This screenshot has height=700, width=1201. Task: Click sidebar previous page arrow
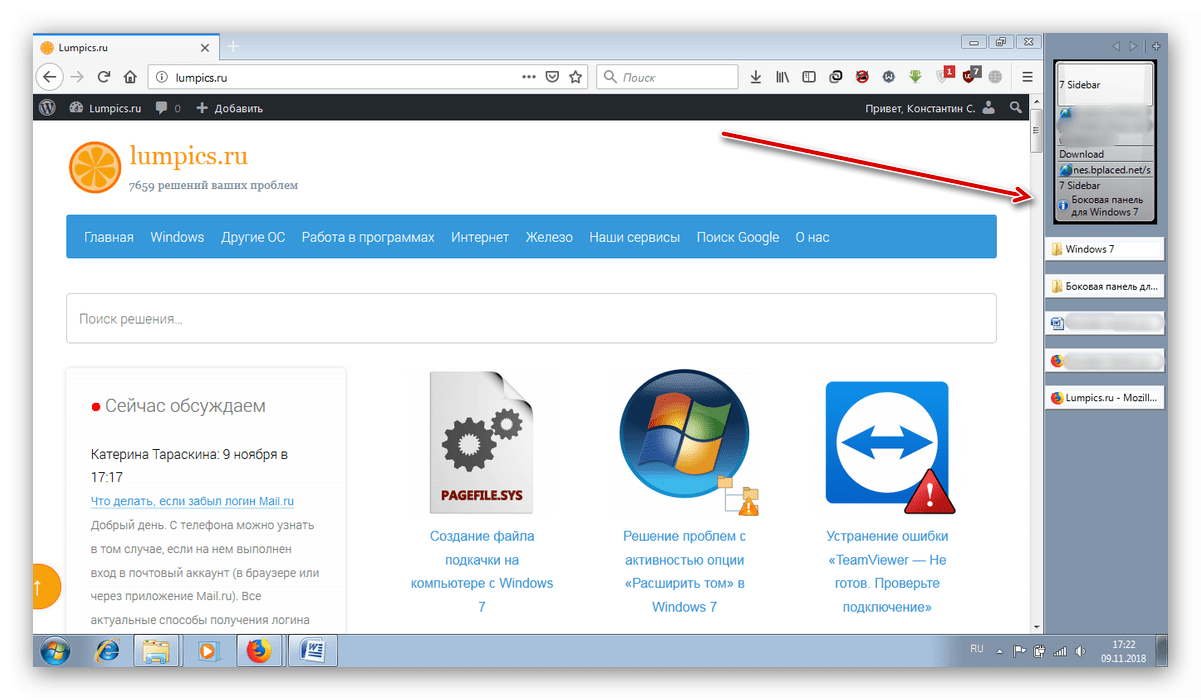(x=1117, y=46)
